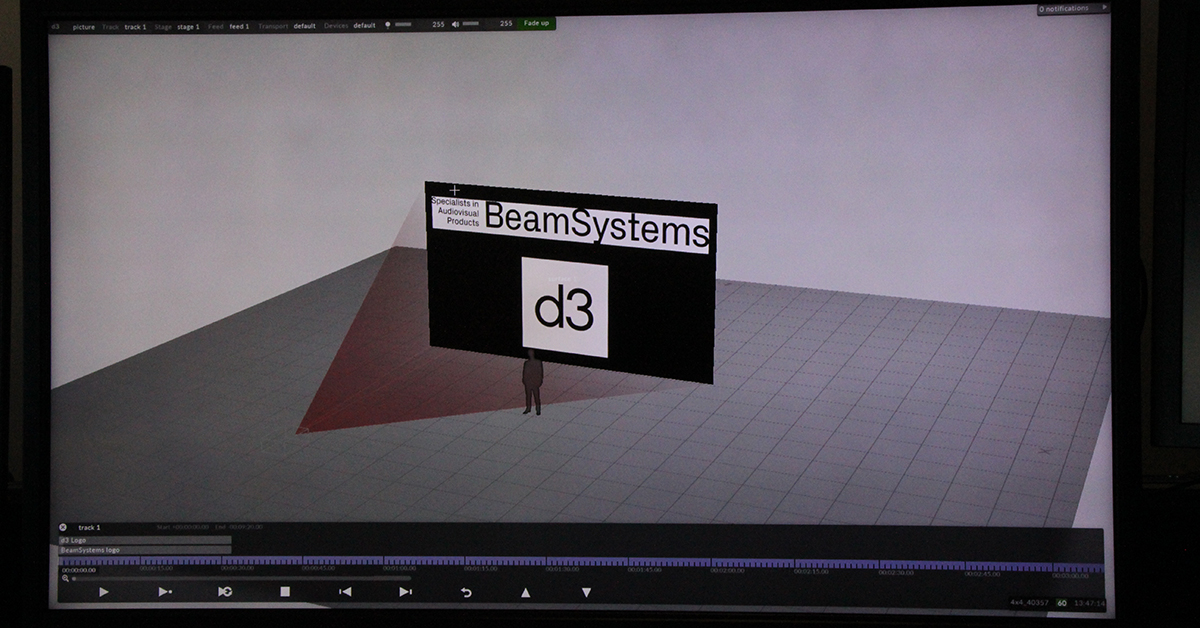
Task: Click the green Fade up button
Action: (x=536, y=23)
